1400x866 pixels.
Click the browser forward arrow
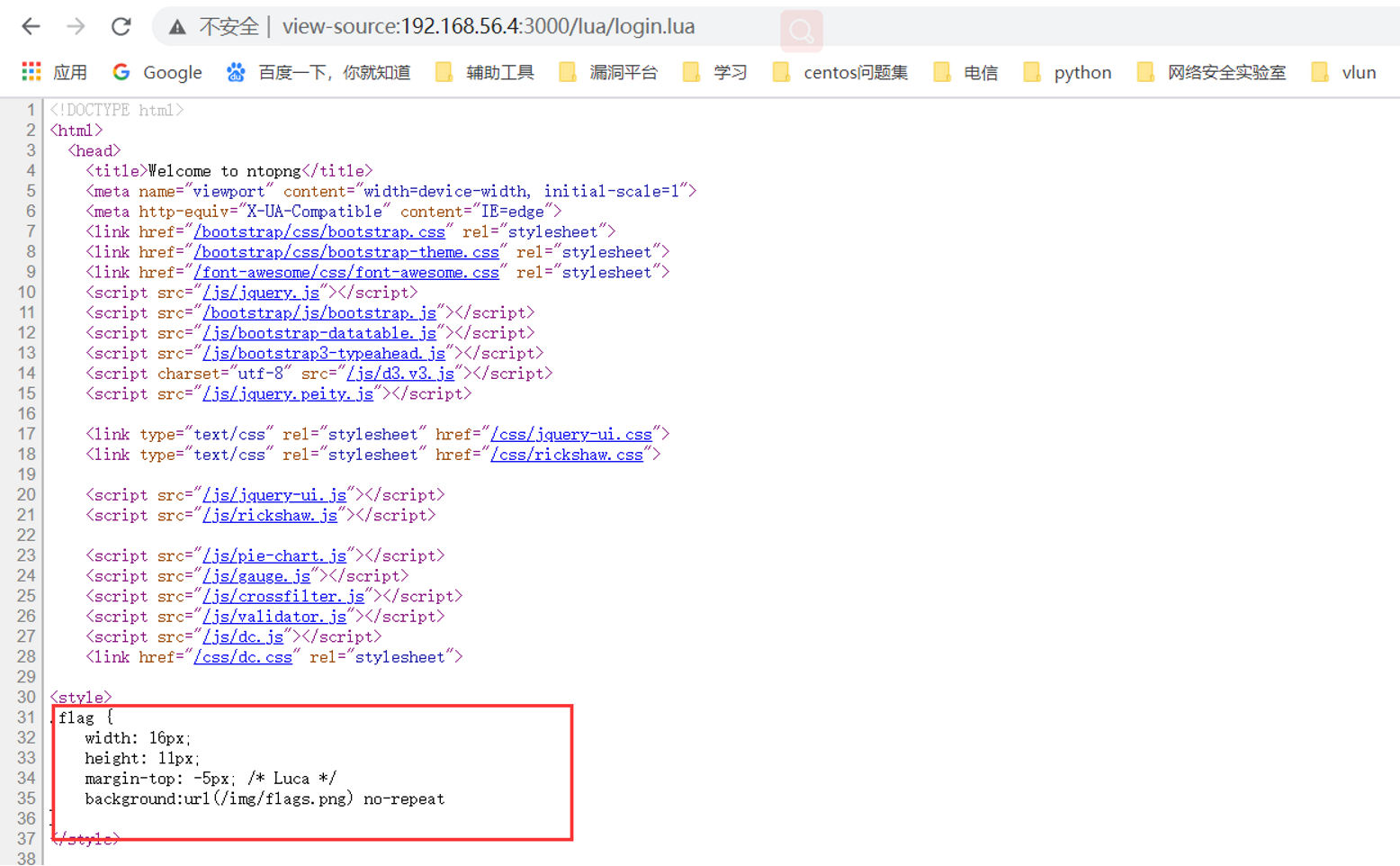pyautogui.click(x=76, y=27)
